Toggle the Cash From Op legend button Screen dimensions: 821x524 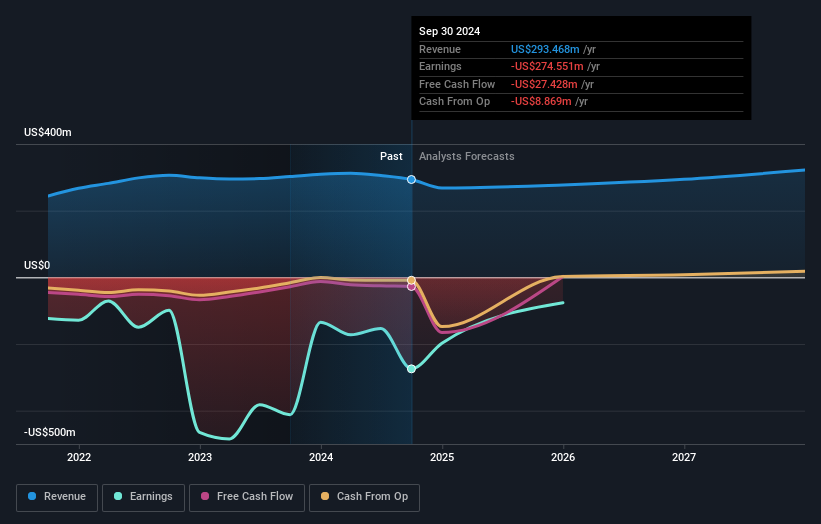[364, 497]
